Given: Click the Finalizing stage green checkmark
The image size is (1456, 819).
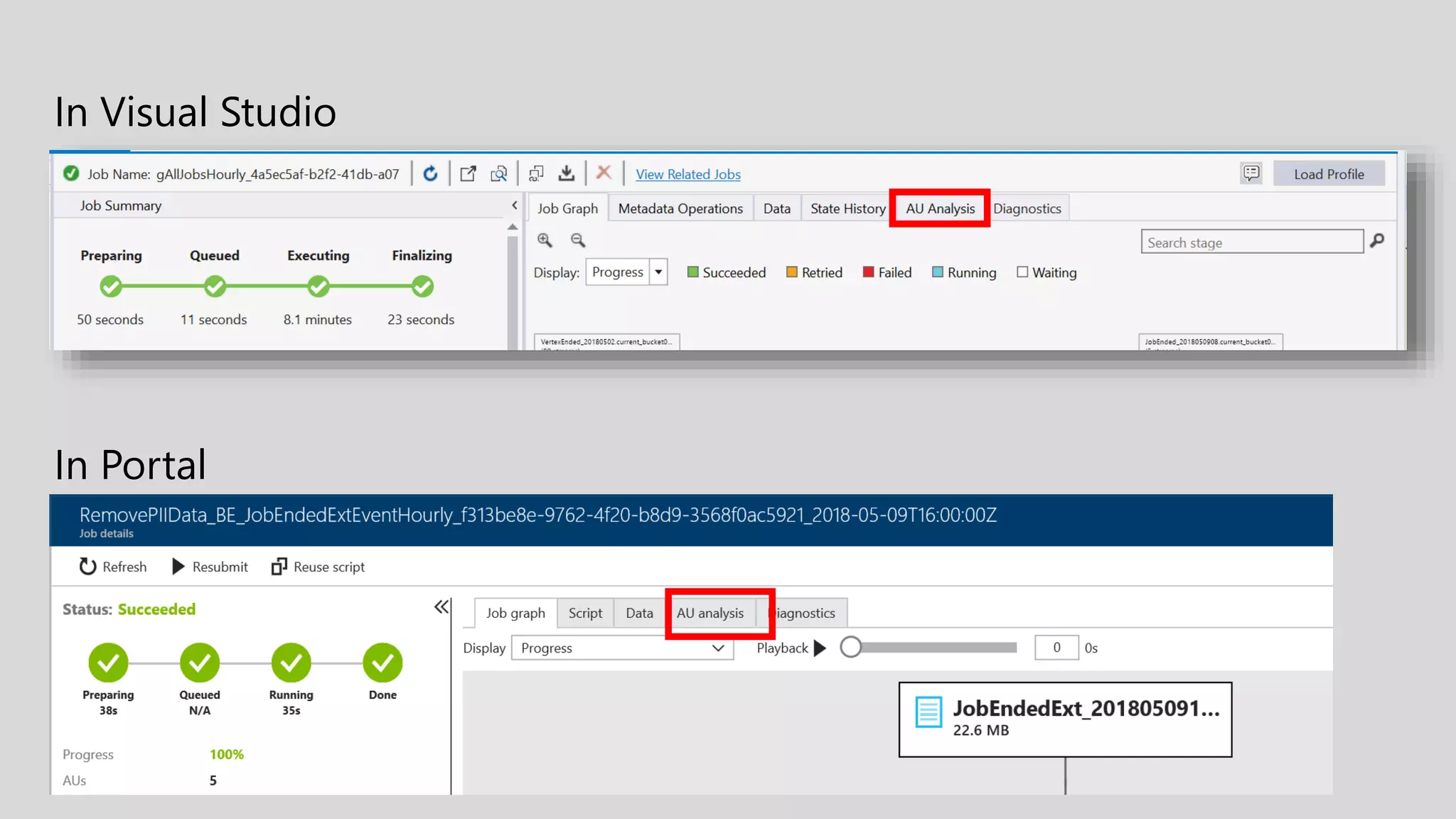Looking at the screenshot, I should point(422,287).
